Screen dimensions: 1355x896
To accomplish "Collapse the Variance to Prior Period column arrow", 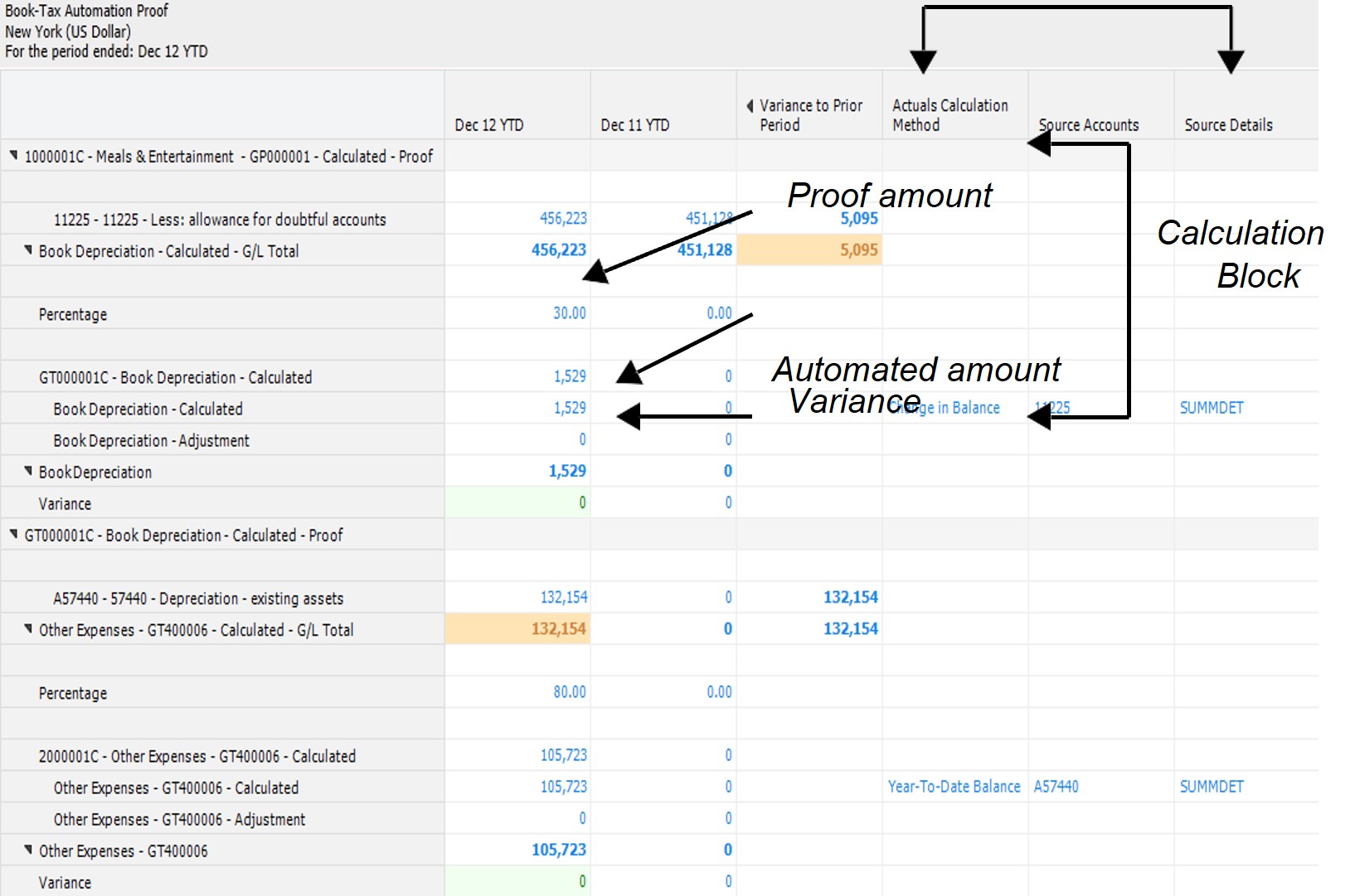I will 750,106.
